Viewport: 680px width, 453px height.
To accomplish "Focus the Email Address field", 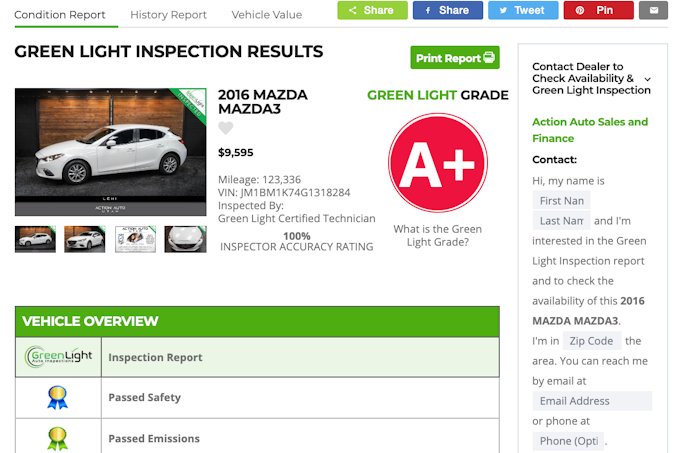I will [591, 401].
